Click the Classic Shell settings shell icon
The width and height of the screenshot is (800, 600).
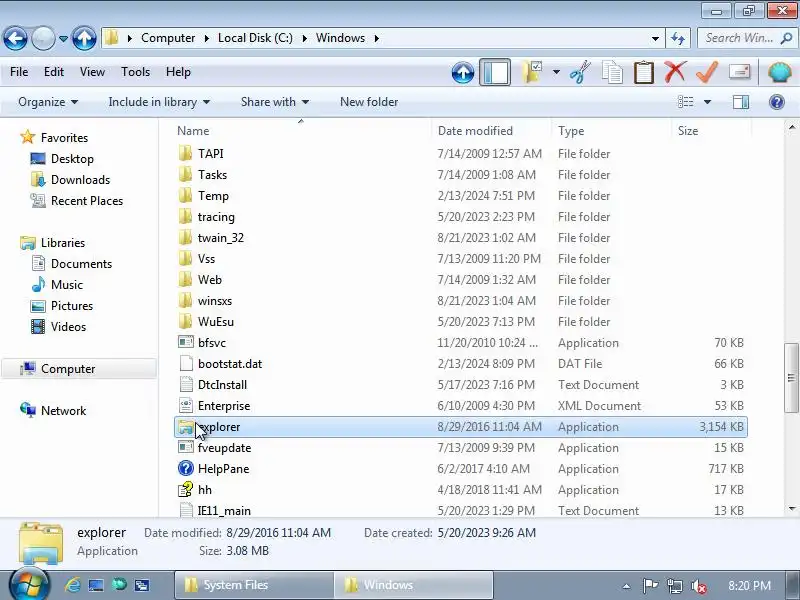click(780, 72)
